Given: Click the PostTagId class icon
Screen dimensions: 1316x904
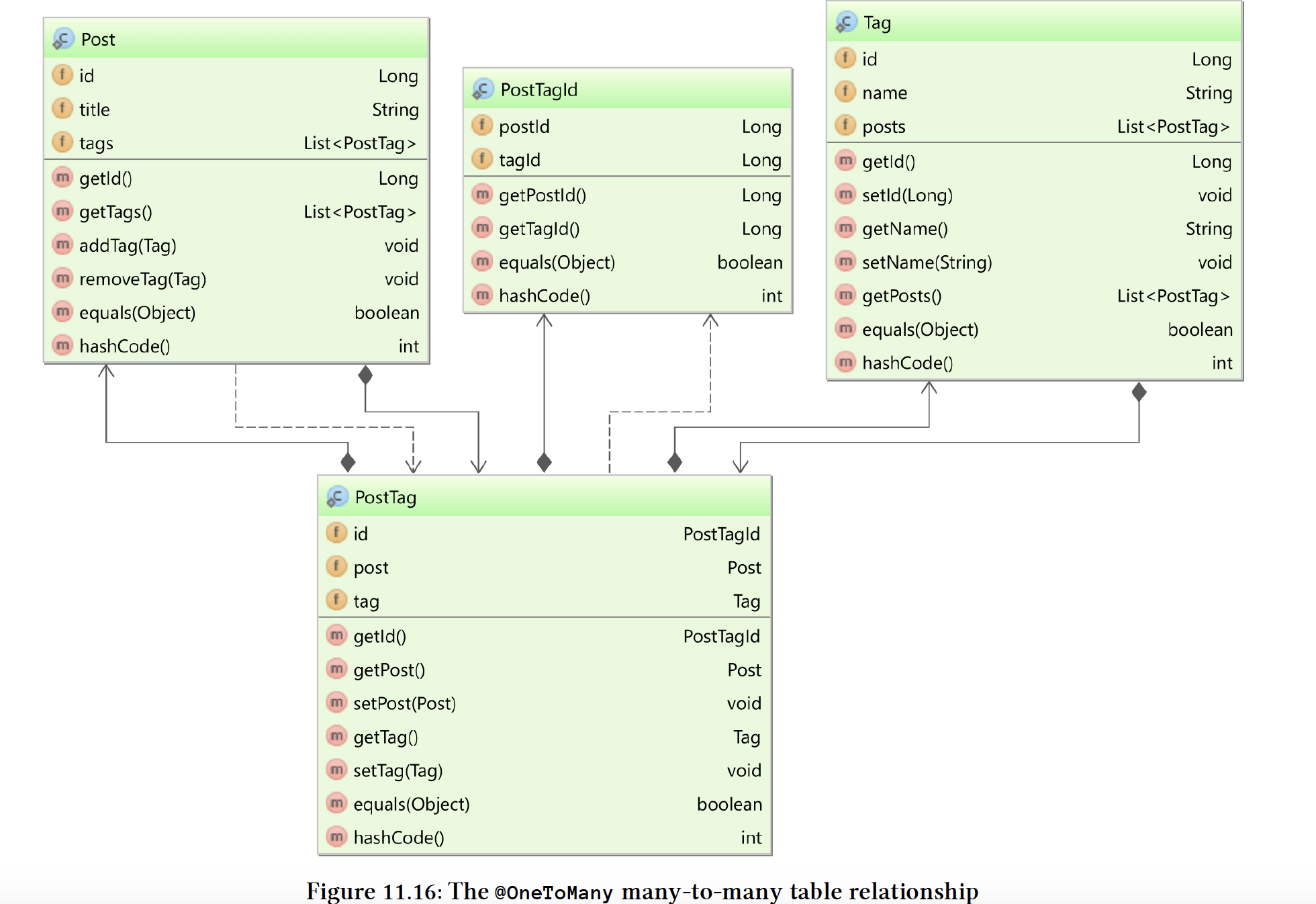Looking at the screenshot, I should 482,89.
